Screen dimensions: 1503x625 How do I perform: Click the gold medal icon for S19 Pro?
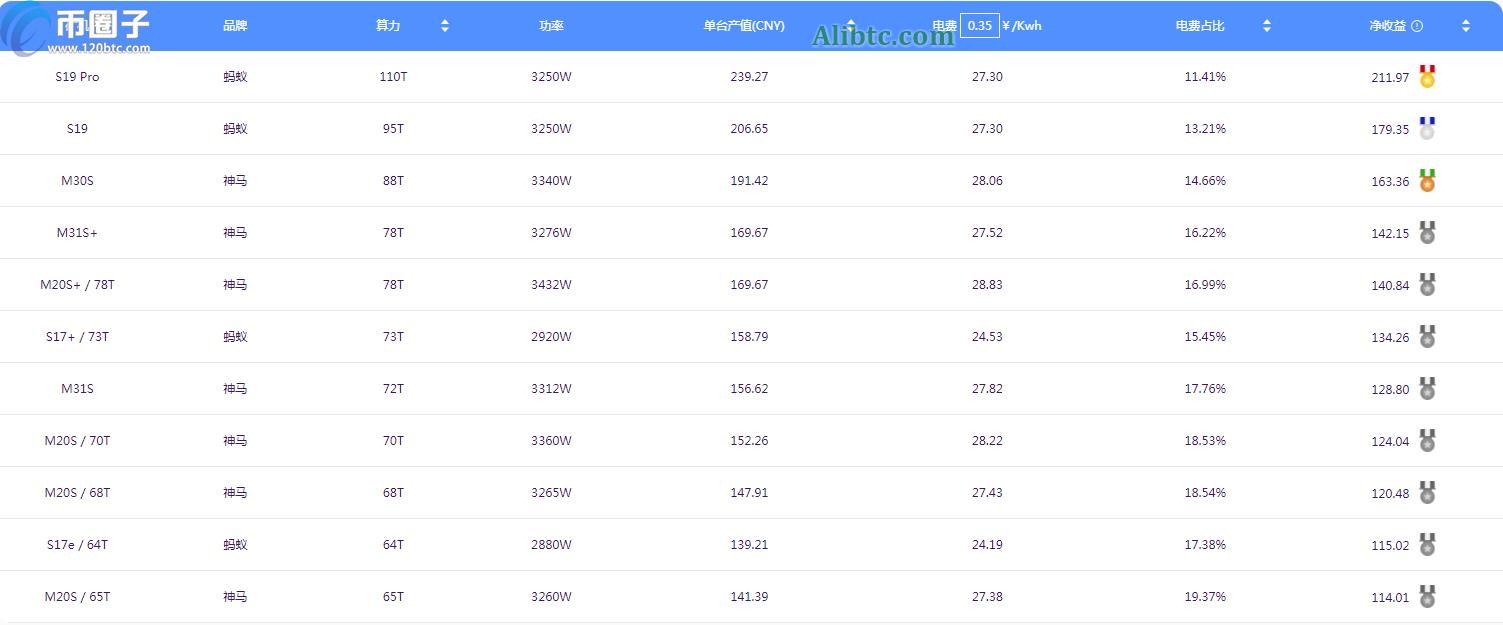point(1427,77)
